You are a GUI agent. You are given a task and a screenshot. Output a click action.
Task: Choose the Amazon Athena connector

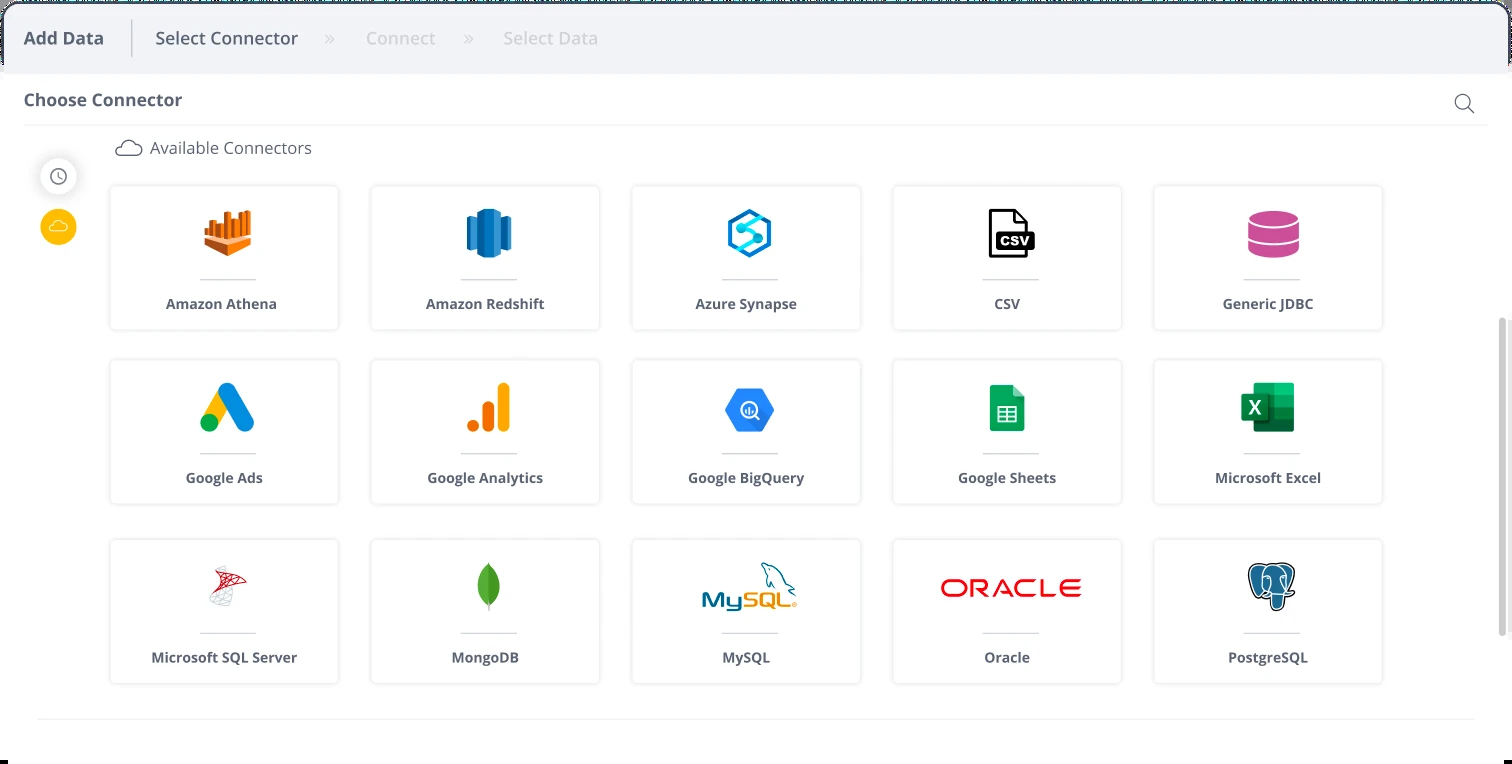[x=224, y=258]
